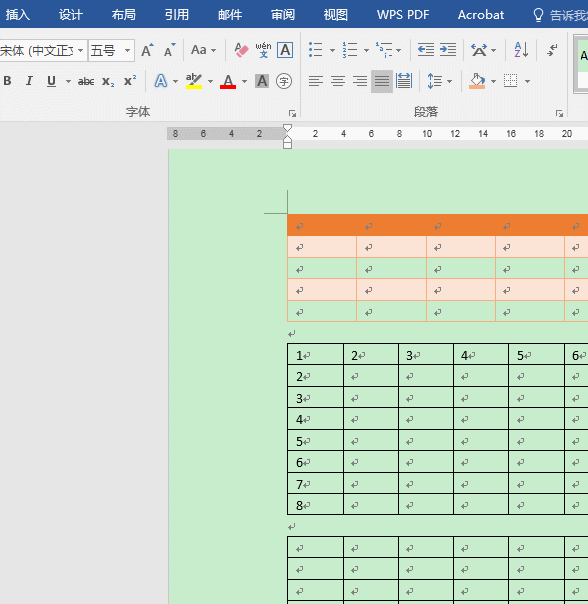Open the phonetic guide (wén) tool
The image size is (588, 604).
264,50
